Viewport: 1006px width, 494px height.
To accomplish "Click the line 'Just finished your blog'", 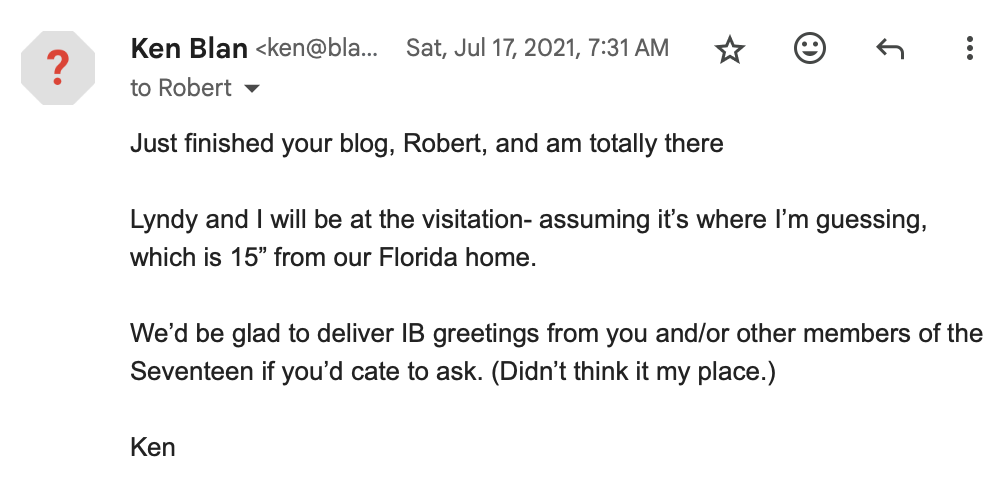I will coord(427,144).
